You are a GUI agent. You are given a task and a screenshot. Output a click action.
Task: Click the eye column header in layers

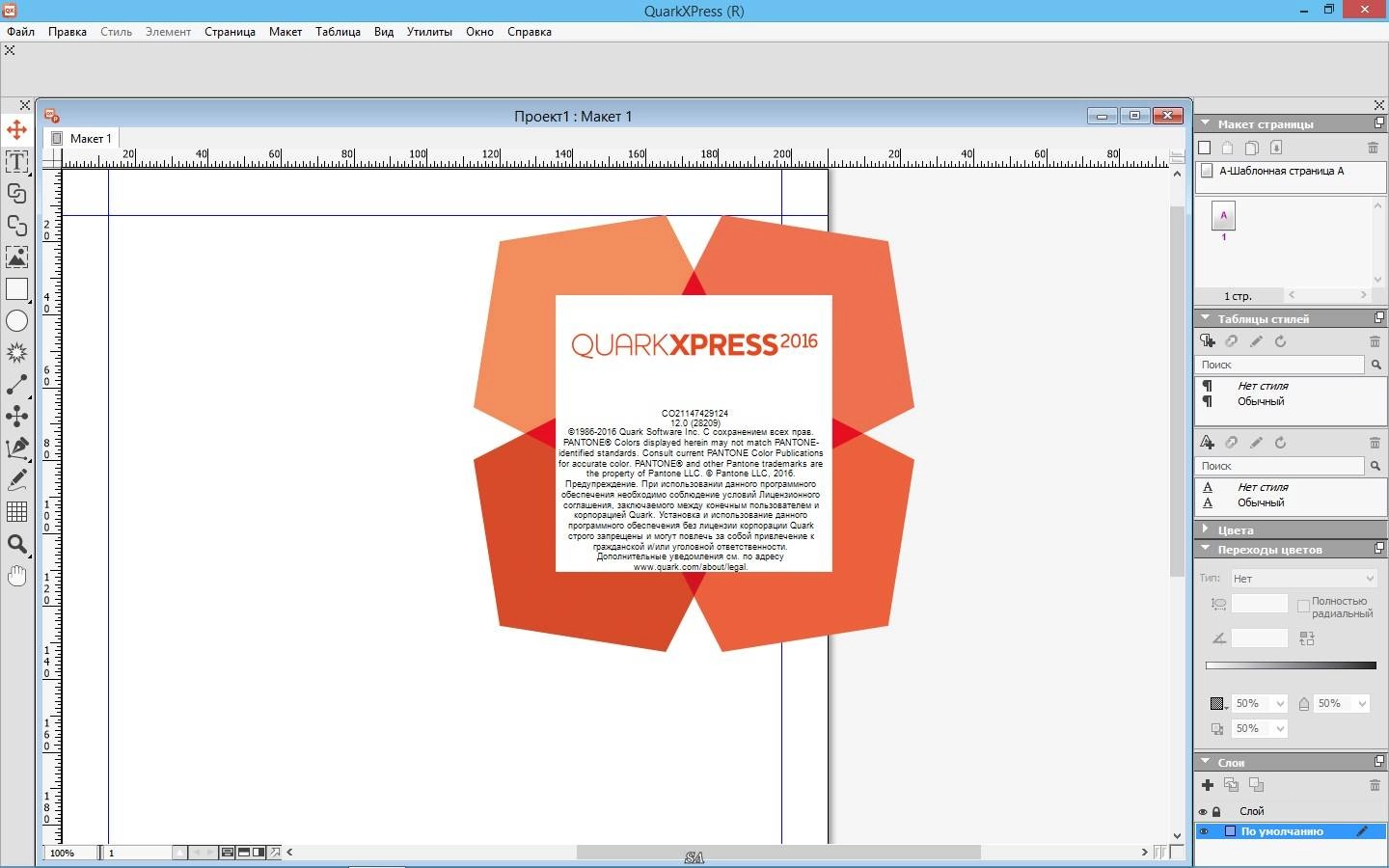pos(1203,812)
